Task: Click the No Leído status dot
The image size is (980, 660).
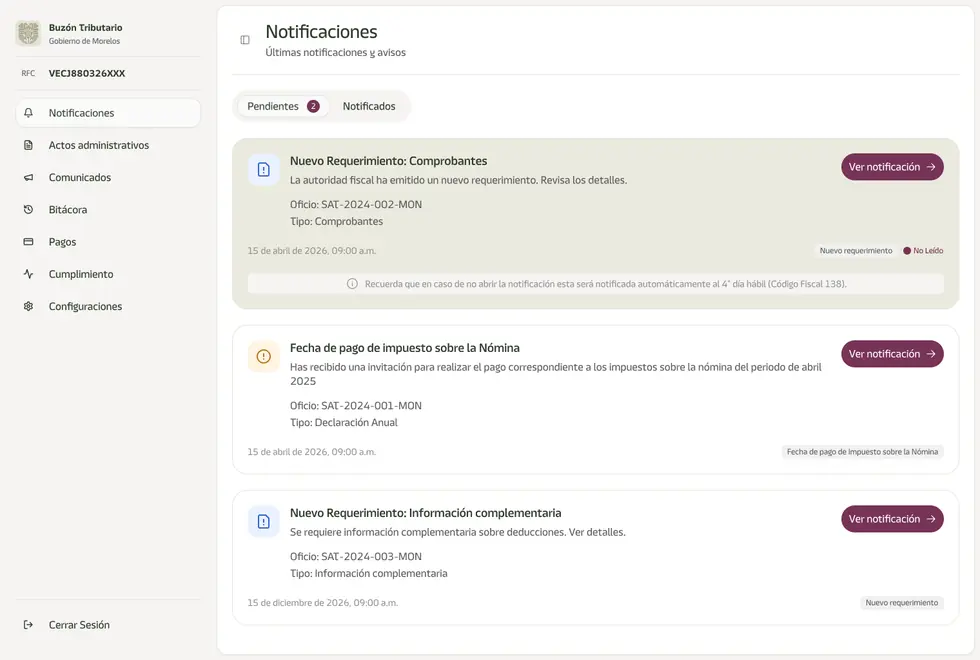Action: click(x=907, y=251)
